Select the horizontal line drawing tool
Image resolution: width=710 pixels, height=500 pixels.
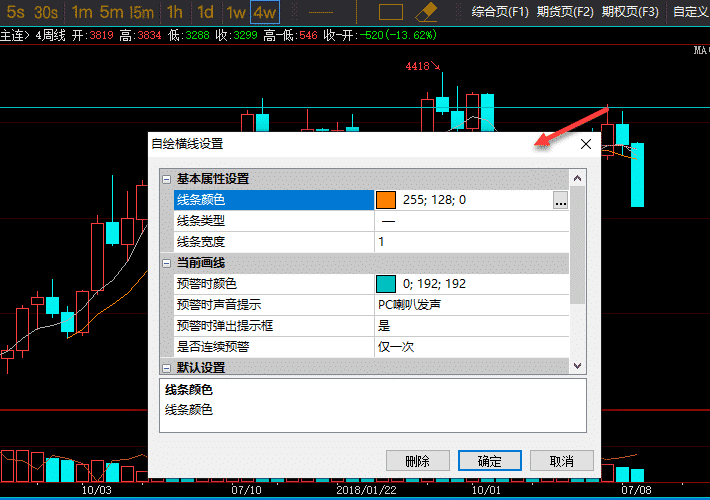(321, 12)
